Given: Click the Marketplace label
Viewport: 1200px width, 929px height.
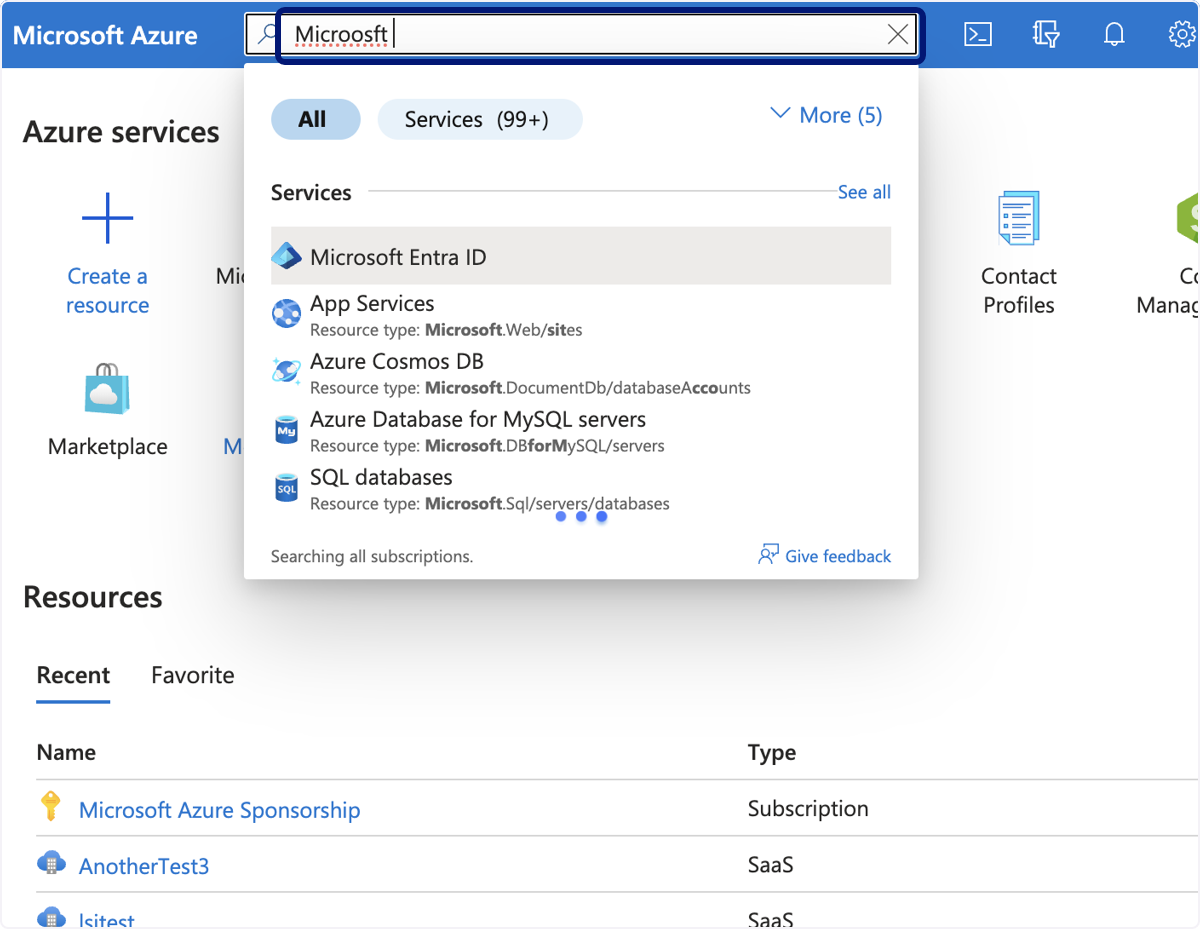Looking at the screenshot, I should pyautogui.click(x=107, y=446).
